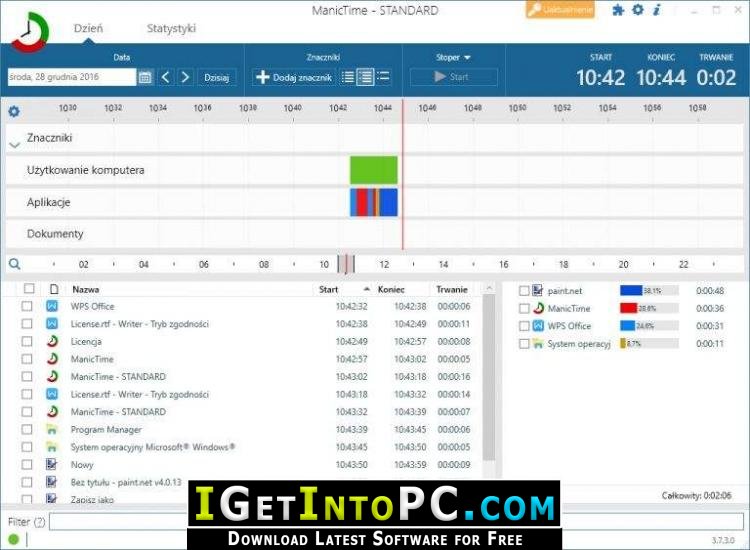750x550 pixels.
Task: Open plugins puzzle piece icon
Action: (618, 10)
